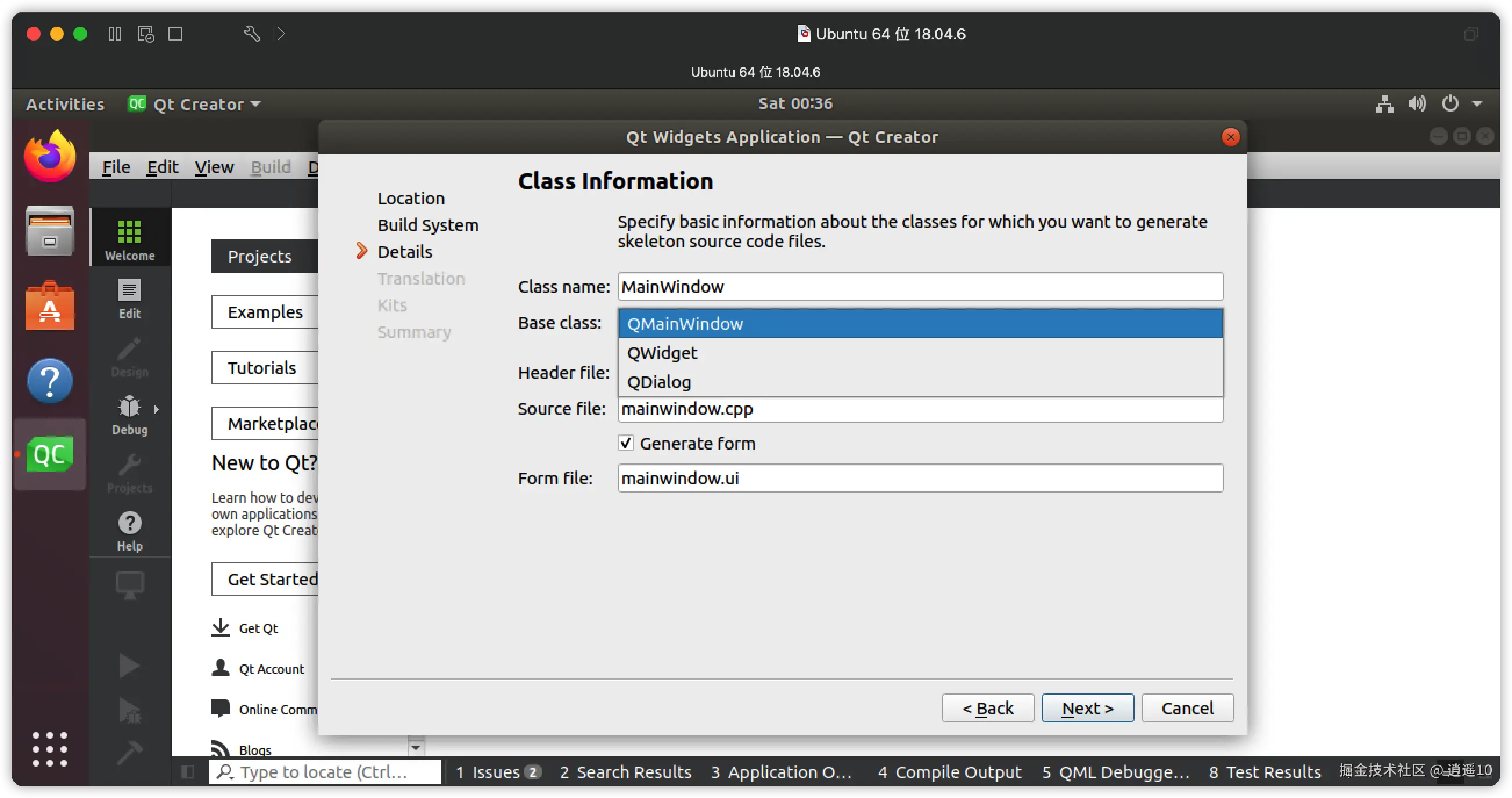1512x798 pixels.
Task: Choose QWidget from base class list
Action: point(662,353)
